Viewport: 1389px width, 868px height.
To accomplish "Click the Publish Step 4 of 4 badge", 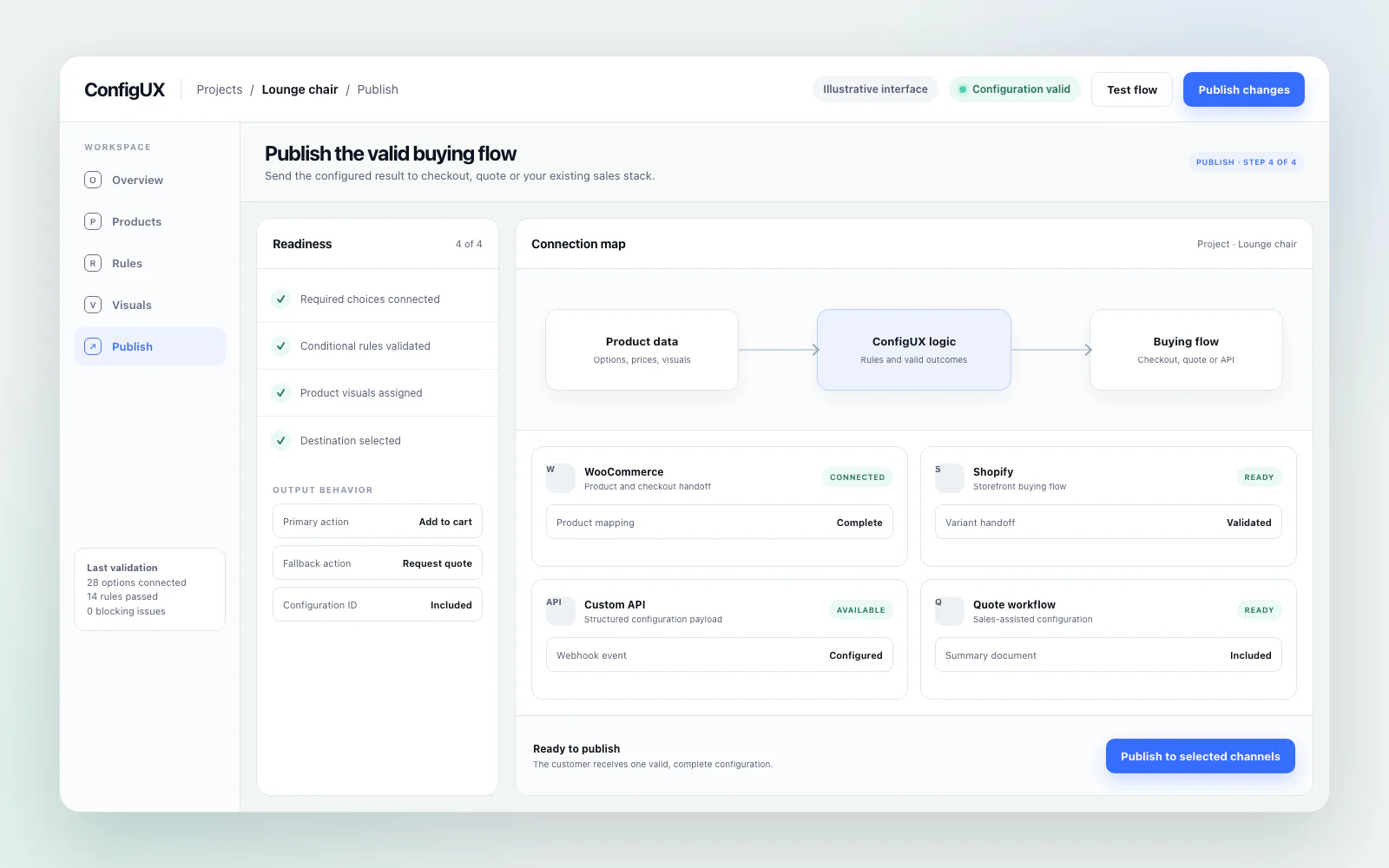I will coord(1246,162).
